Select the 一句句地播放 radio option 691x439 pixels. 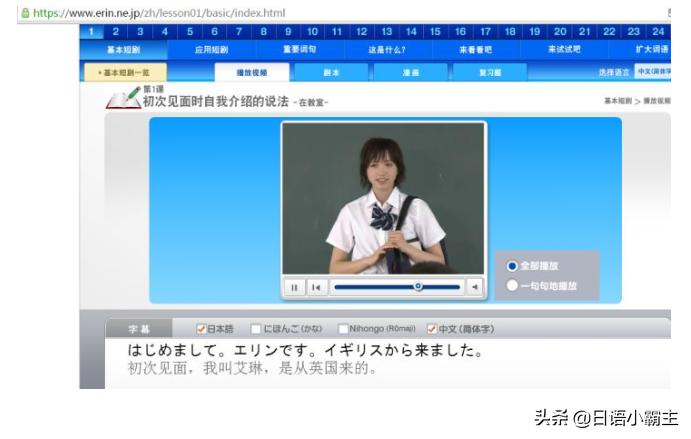(512, 285)
